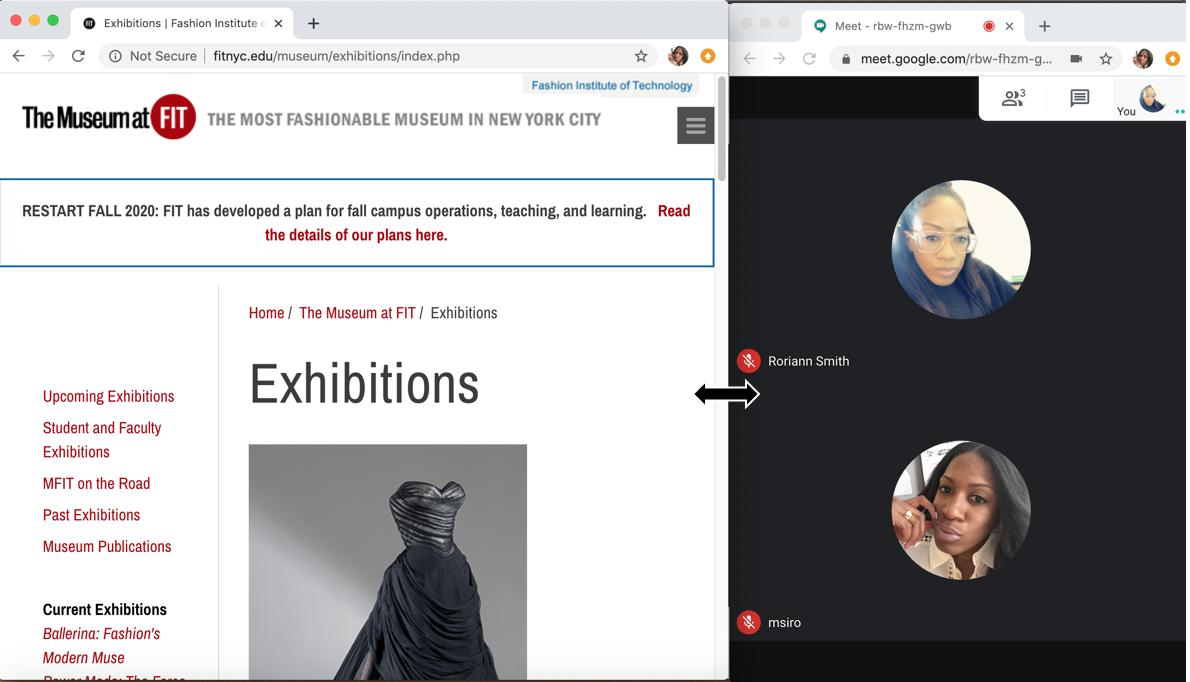Open the Upcoming Exhibitions link
Image resolution: width=1190 pixels, height=682 pixels.
(108, 396)
